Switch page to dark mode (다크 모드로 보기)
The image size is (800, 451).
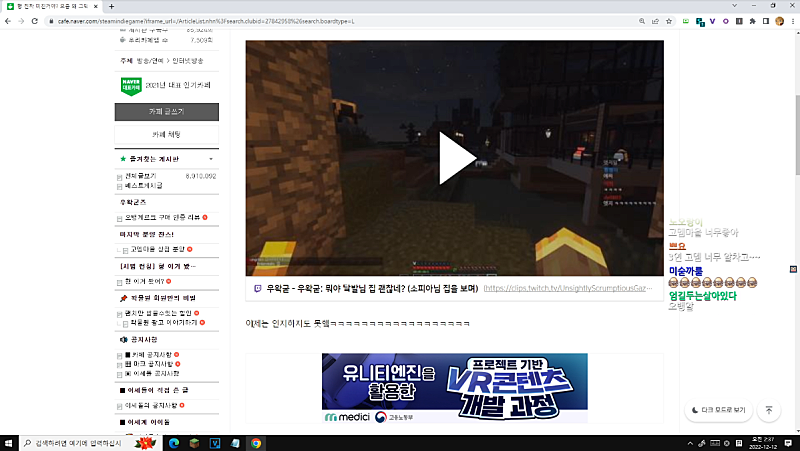coord(718,410)
